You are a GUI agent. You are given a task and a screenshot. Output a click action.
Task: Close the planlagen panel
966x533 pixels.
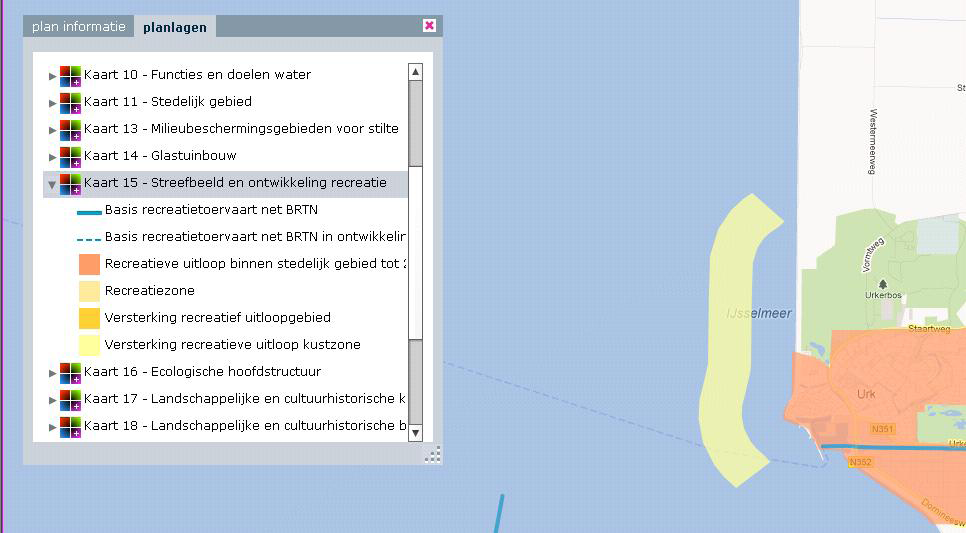[429, 26]
